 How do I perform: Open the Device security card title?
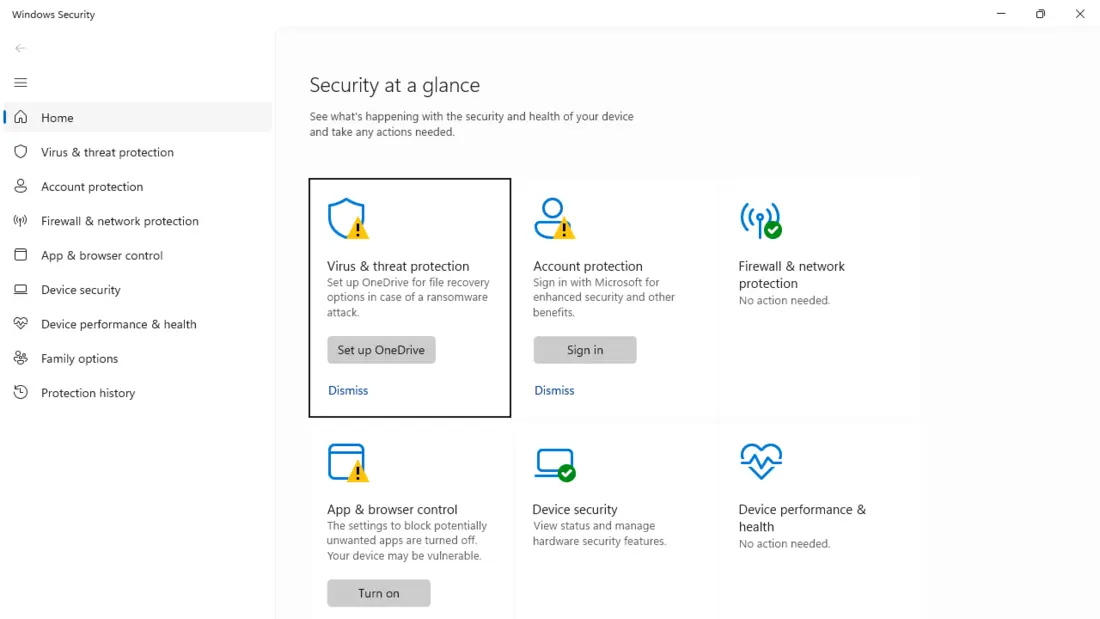pos(575,509)
